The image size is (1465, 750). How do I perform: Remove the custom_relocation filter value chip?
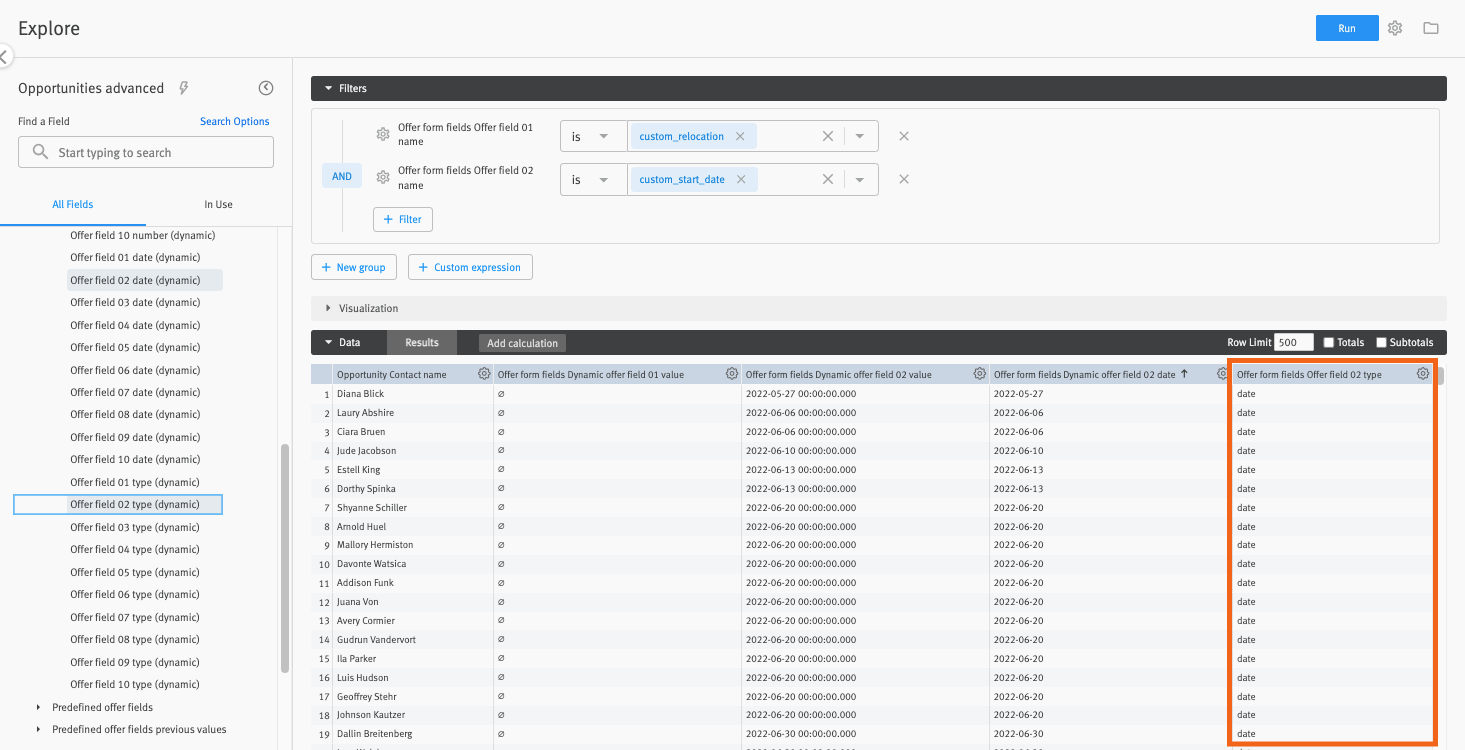coord(740,136)
